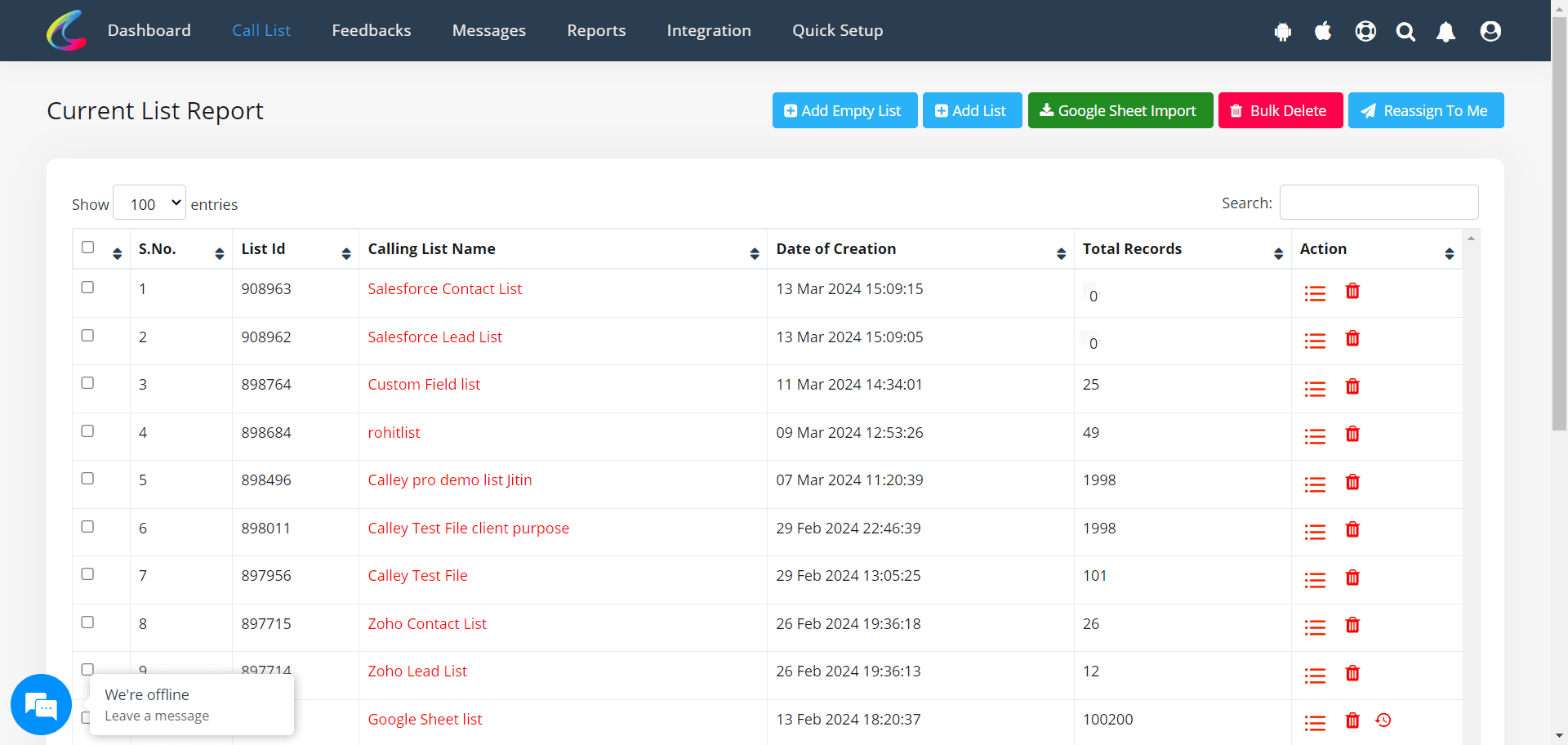This screenshot has width=1568, height=745.
Task: View details for Calley Test File client purpose
Action: [1315, 532]
